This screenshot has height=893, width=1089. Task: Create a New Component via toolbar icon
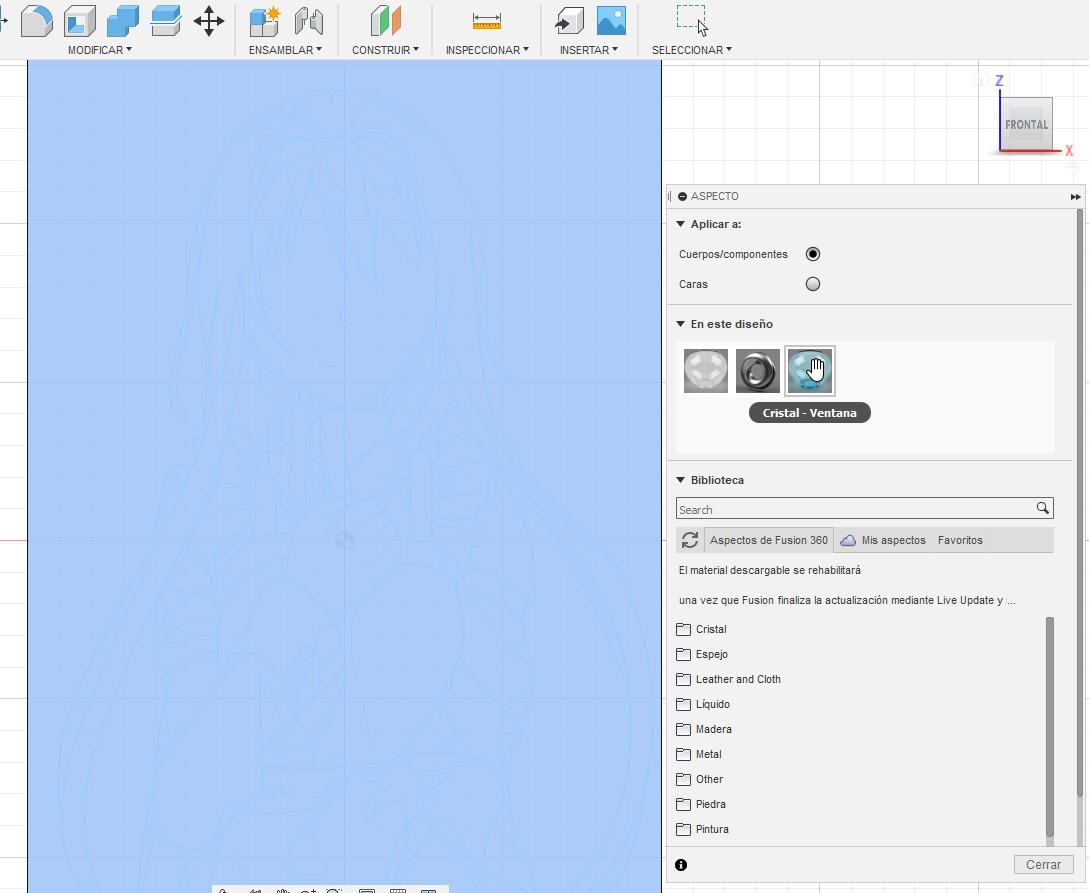coord(265,21)
